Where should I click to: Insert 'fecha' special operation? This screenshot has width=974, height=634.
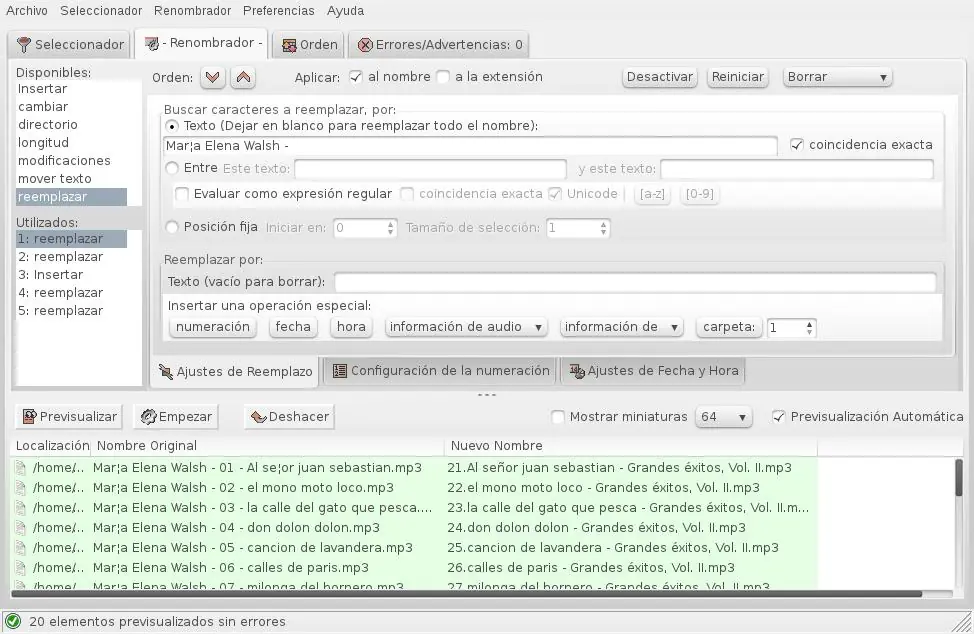pos(293,327)
